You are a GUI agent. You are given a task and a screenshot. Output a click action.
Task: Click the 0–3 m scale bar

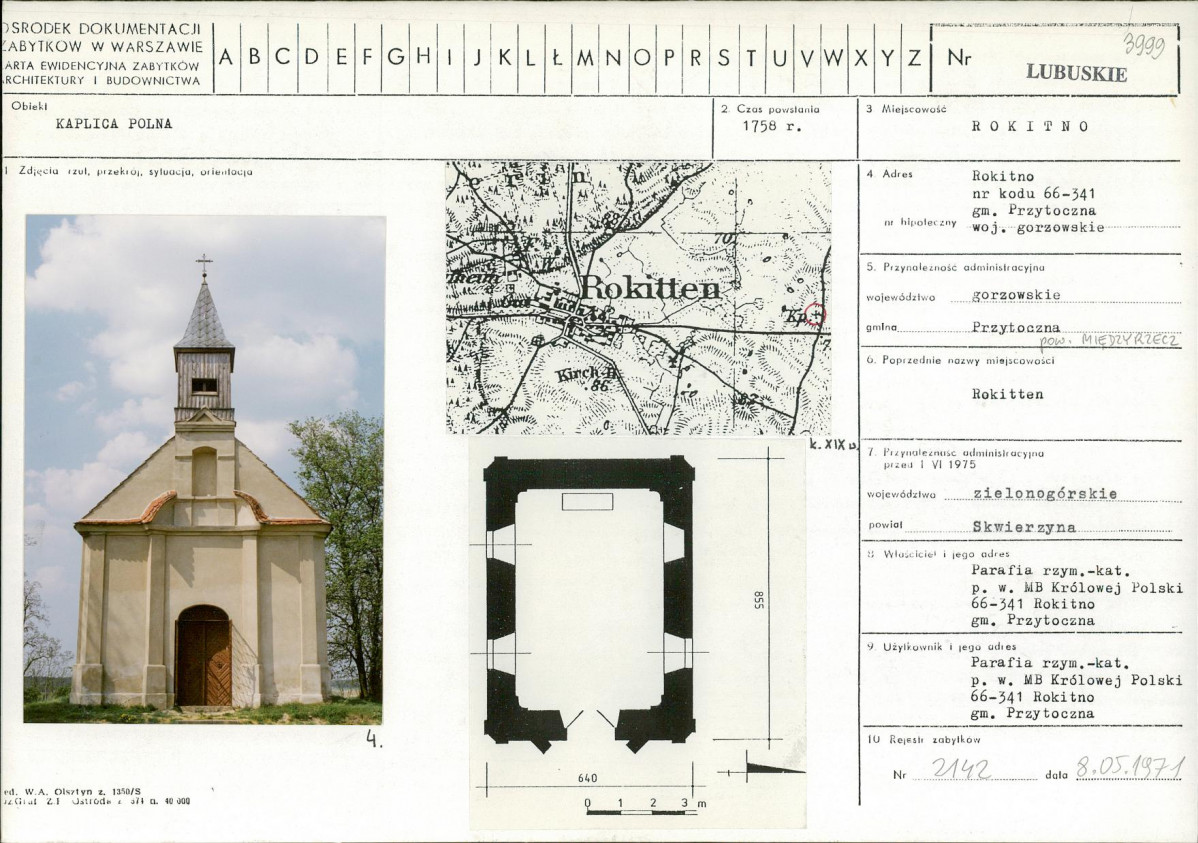point(644,807)
